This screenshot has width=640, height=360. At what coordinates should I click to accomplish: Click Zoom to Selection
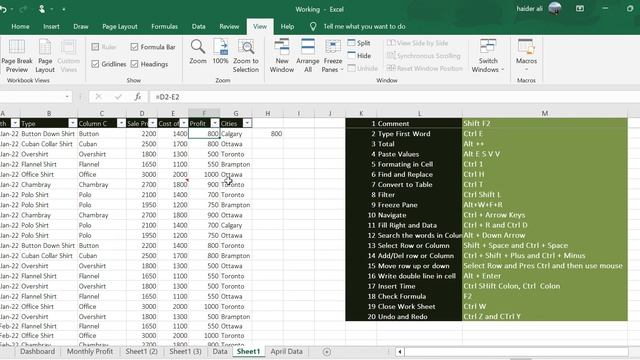246,56
